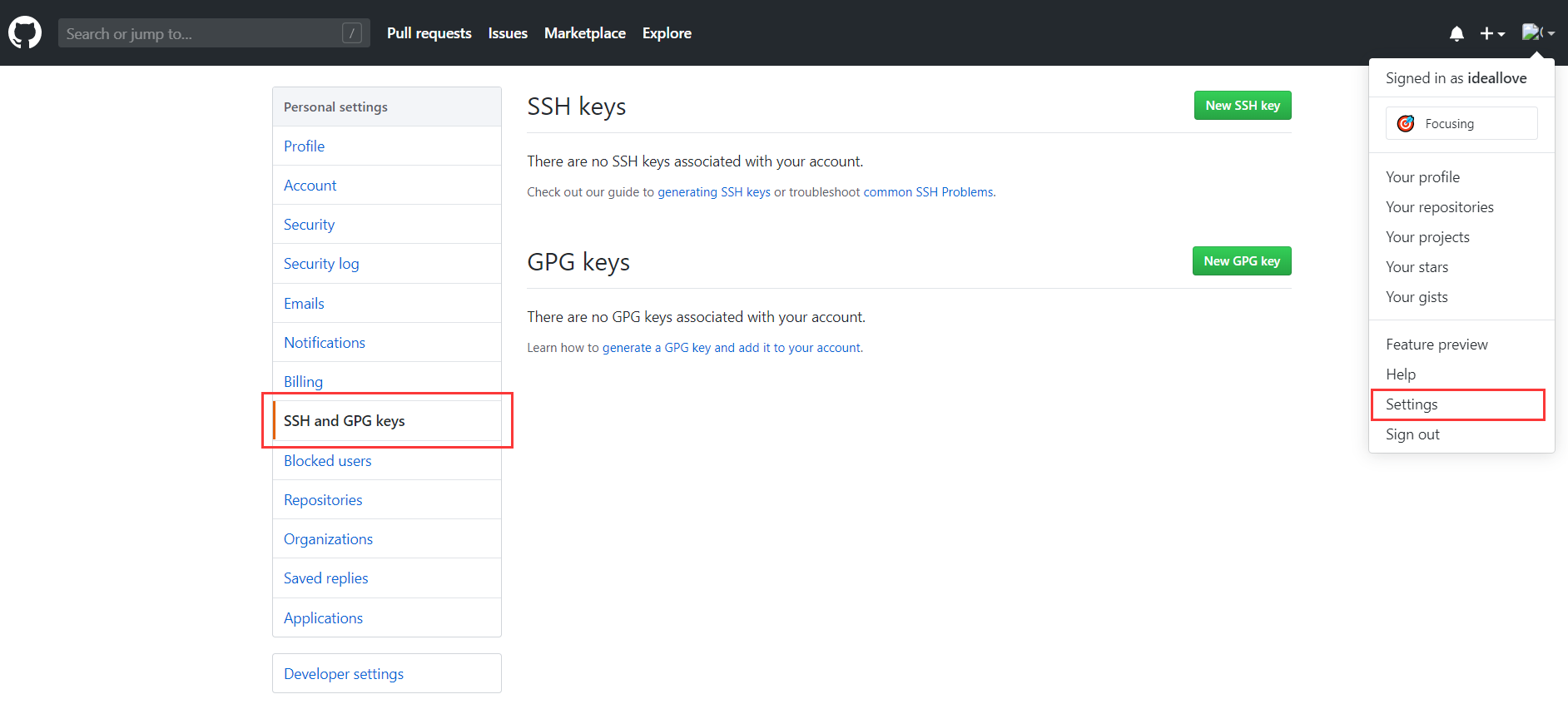Viewport: 1568px width, 714px height.
Task: Toggle the user avatar menu
Action: click(1538, 33)
